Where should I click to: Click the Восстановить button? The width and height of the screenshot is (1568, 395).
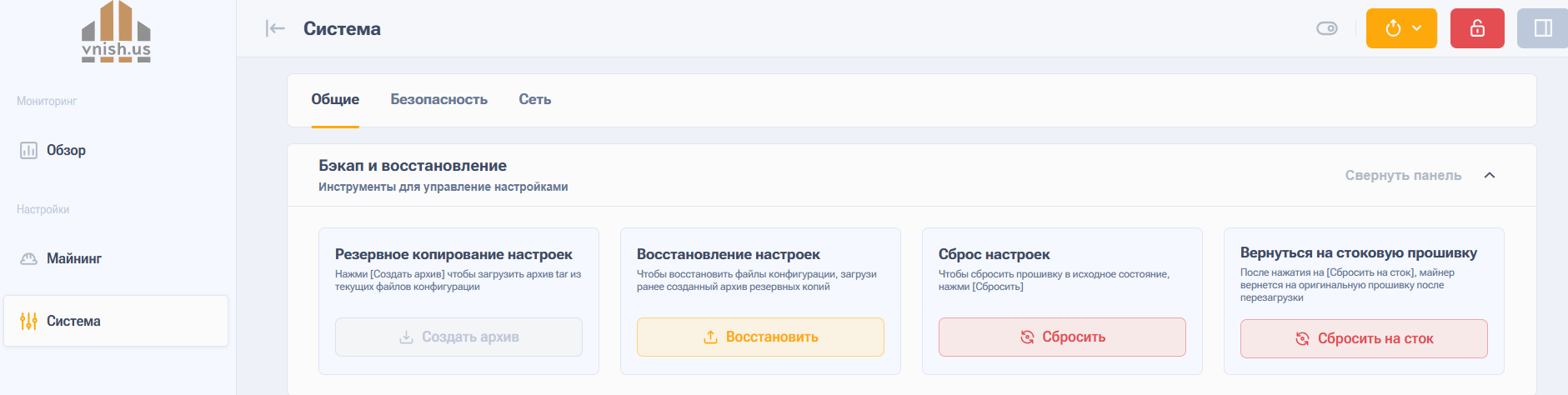click(x=760, y=337)
